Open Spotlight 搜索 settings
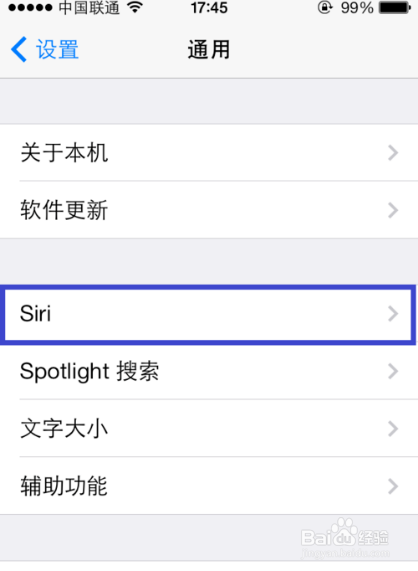This screenshot has height=571, width=418. (x=209, y=371)
